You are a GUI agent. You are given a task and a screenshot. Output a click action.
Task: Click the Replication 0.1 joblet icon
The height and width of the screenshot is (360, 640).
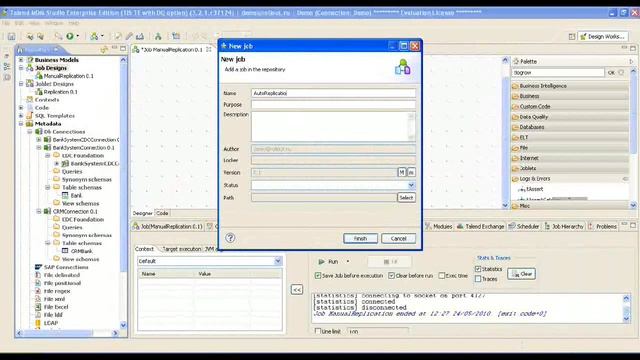39,92
